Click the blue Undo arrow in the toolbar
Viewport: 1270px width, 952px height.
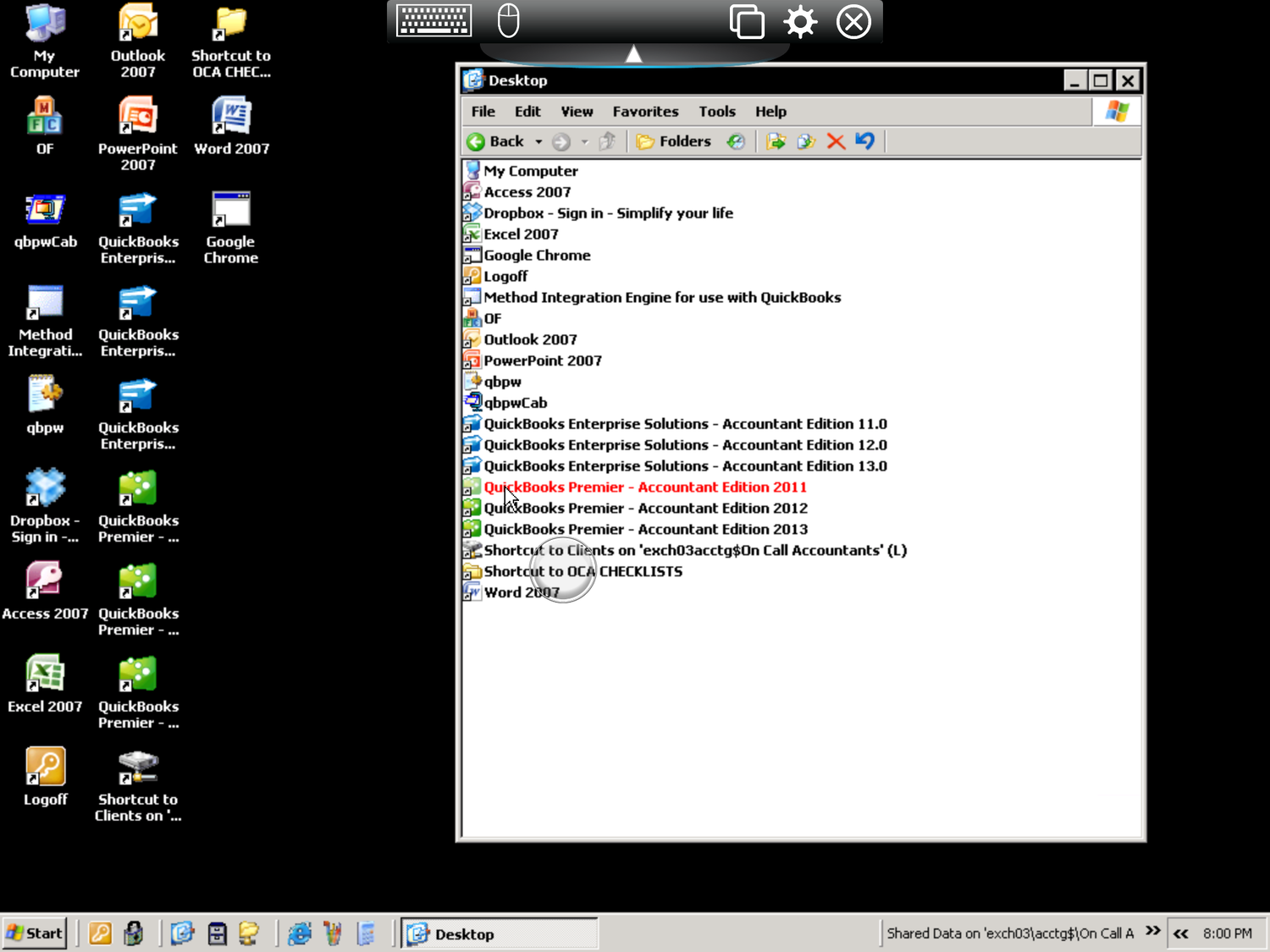864,141
